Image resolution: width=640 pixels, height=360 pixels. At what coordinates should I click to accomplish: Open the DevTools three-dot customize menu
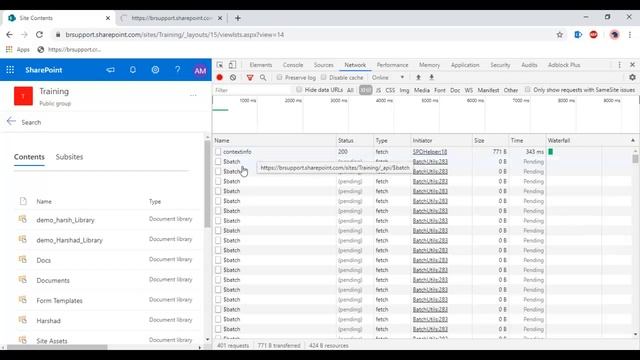pyautogui.click(x=620, y=65)
